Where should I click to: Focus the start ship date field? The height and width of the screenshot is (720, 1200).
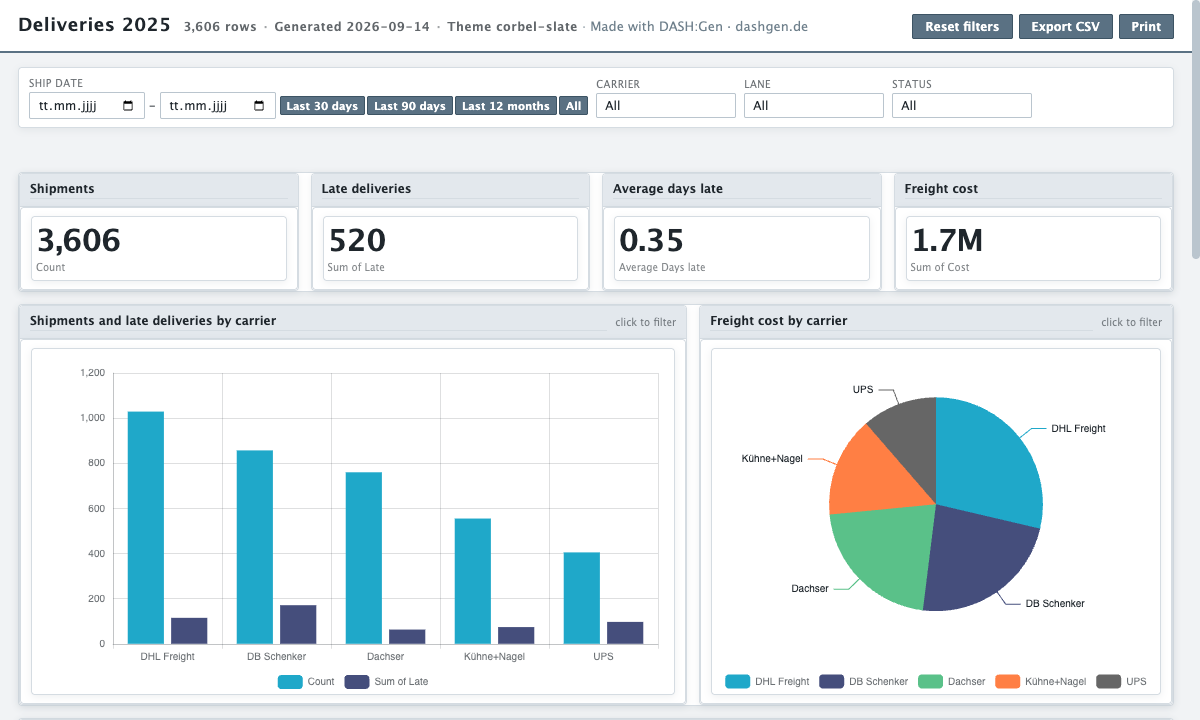pos(87,106)
